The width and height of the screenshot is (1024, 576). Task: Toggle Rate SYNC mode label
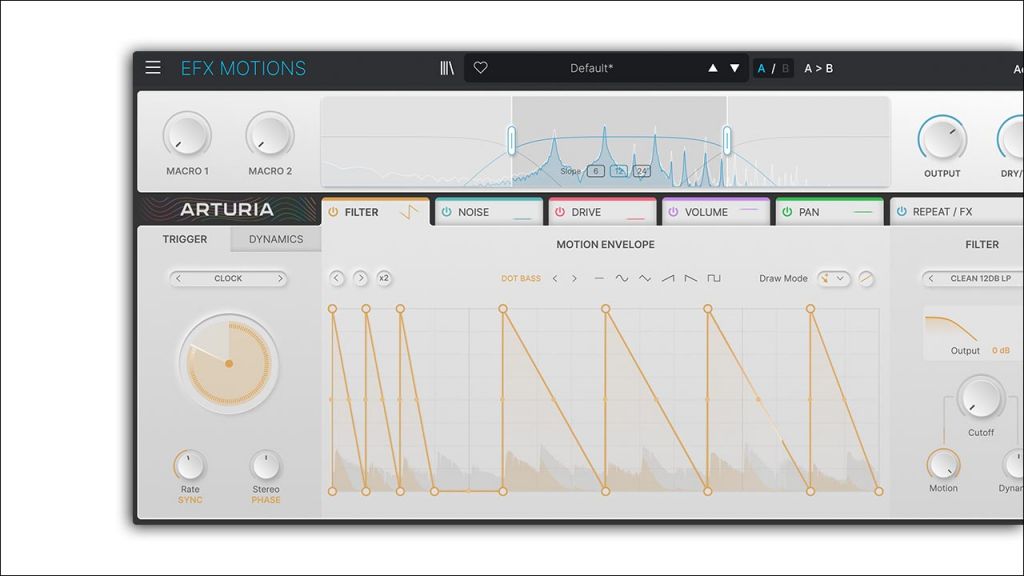[190, 500]
